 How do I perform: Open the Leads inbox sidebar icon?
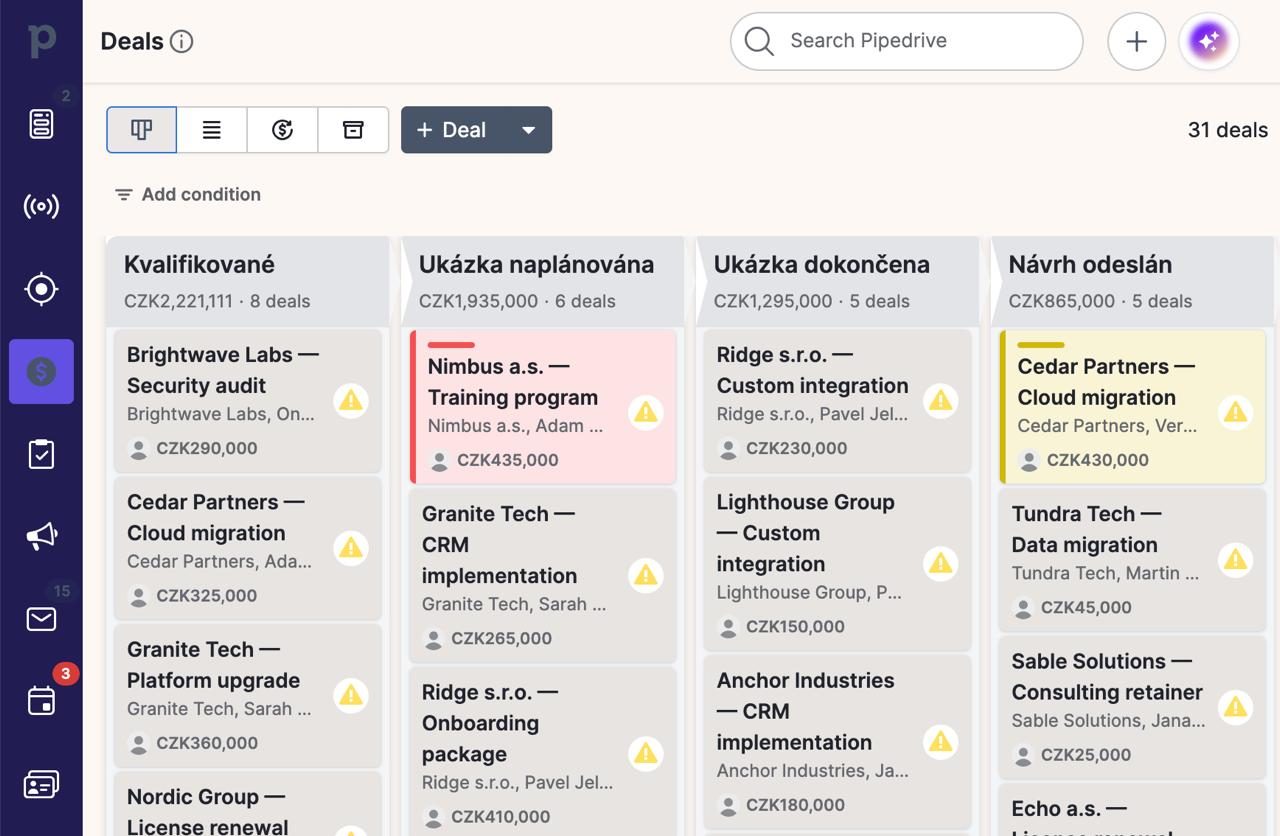pyautogui.click(x=41, y=124)
